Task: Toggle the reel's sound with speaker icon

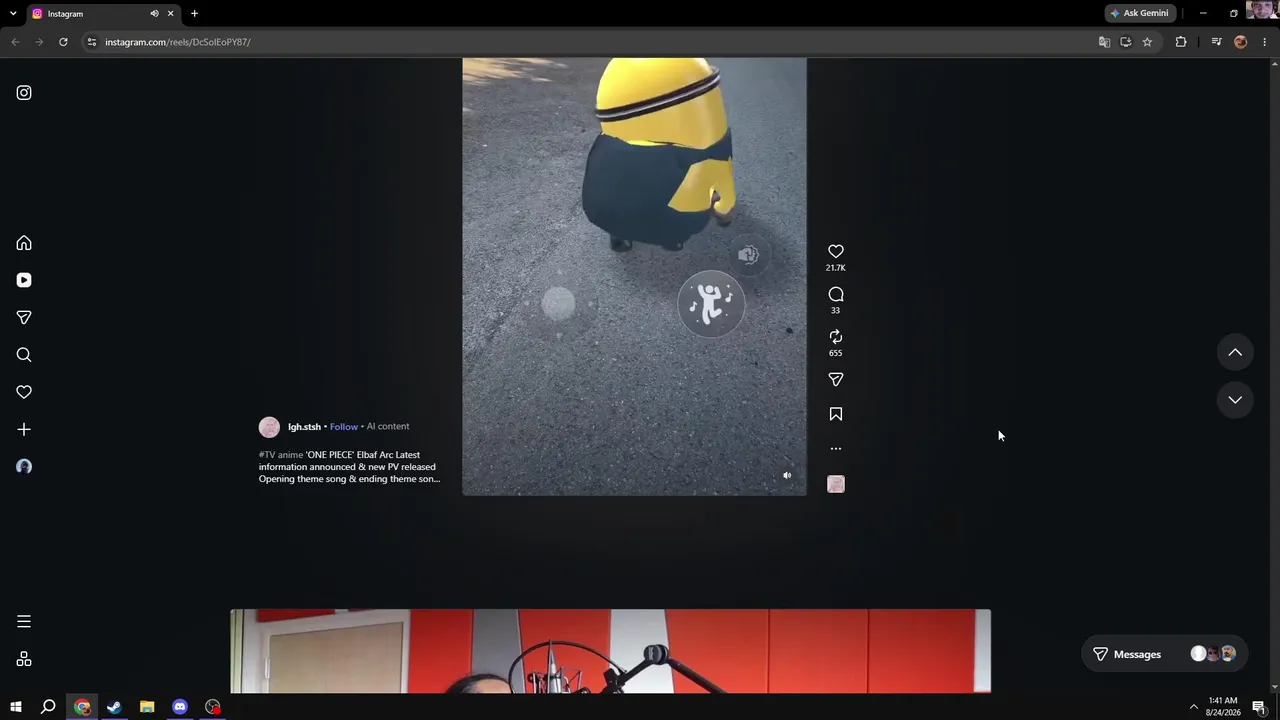Action: 787,476
